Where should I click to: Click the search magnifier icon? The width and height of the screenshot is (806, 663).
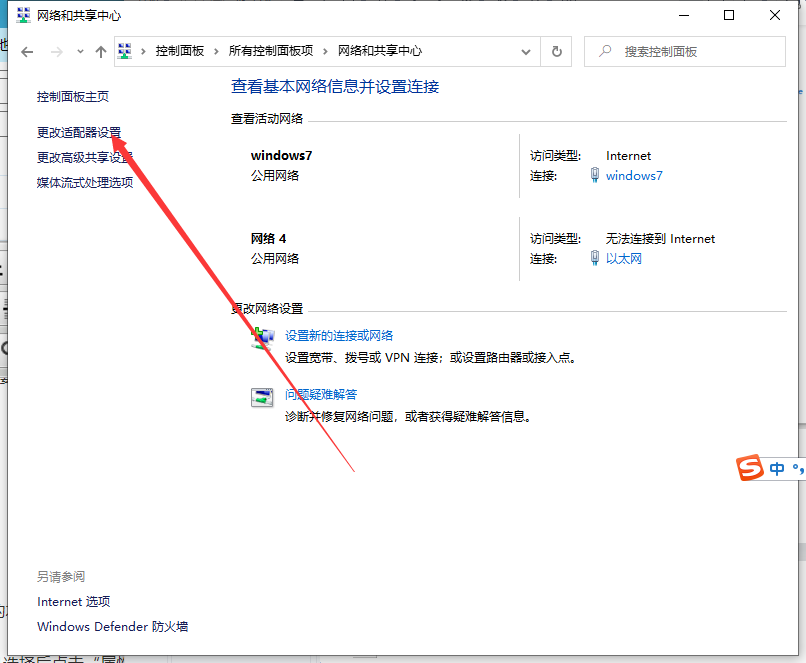pos(604,51)
